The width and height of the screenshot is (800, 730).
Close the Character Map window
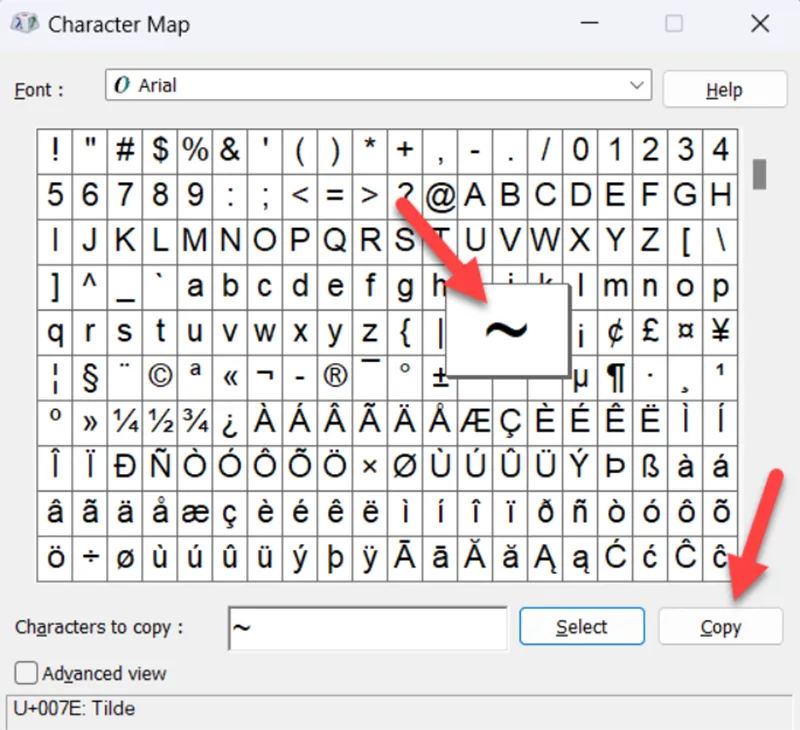tap(760, 23)
